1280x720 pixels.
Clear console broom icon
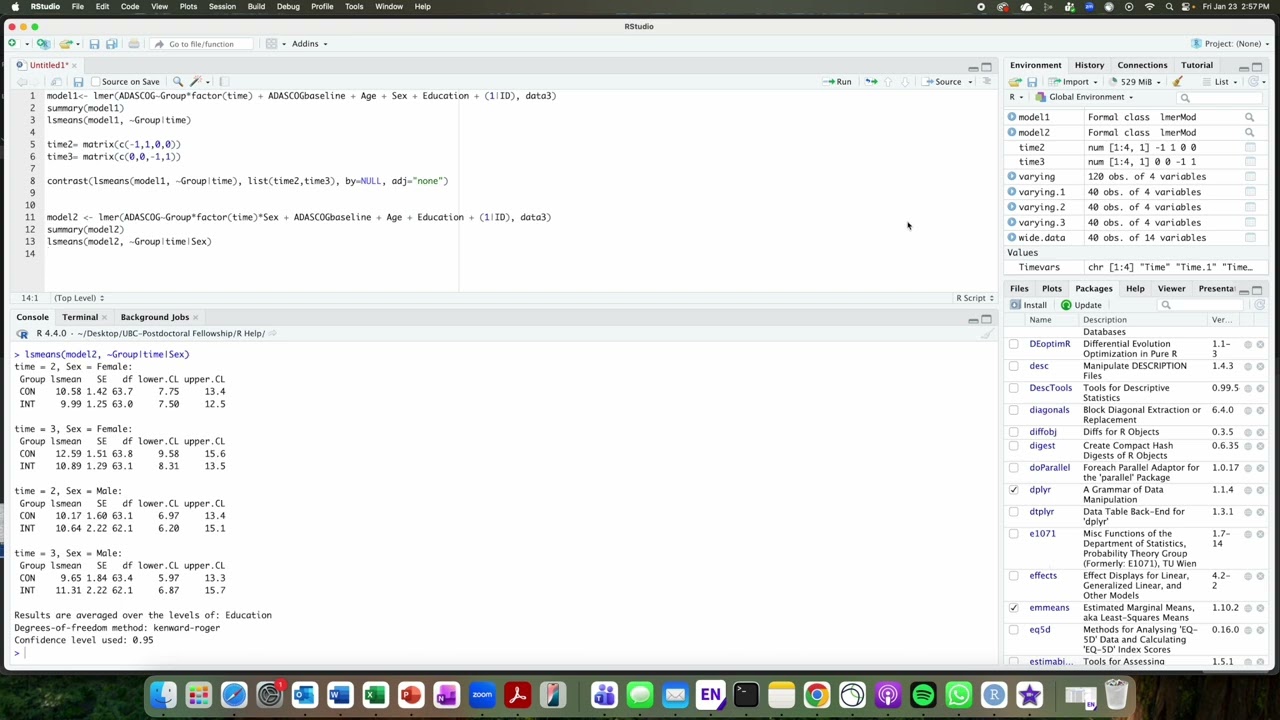pyautogui.click(x=987, y=334)
